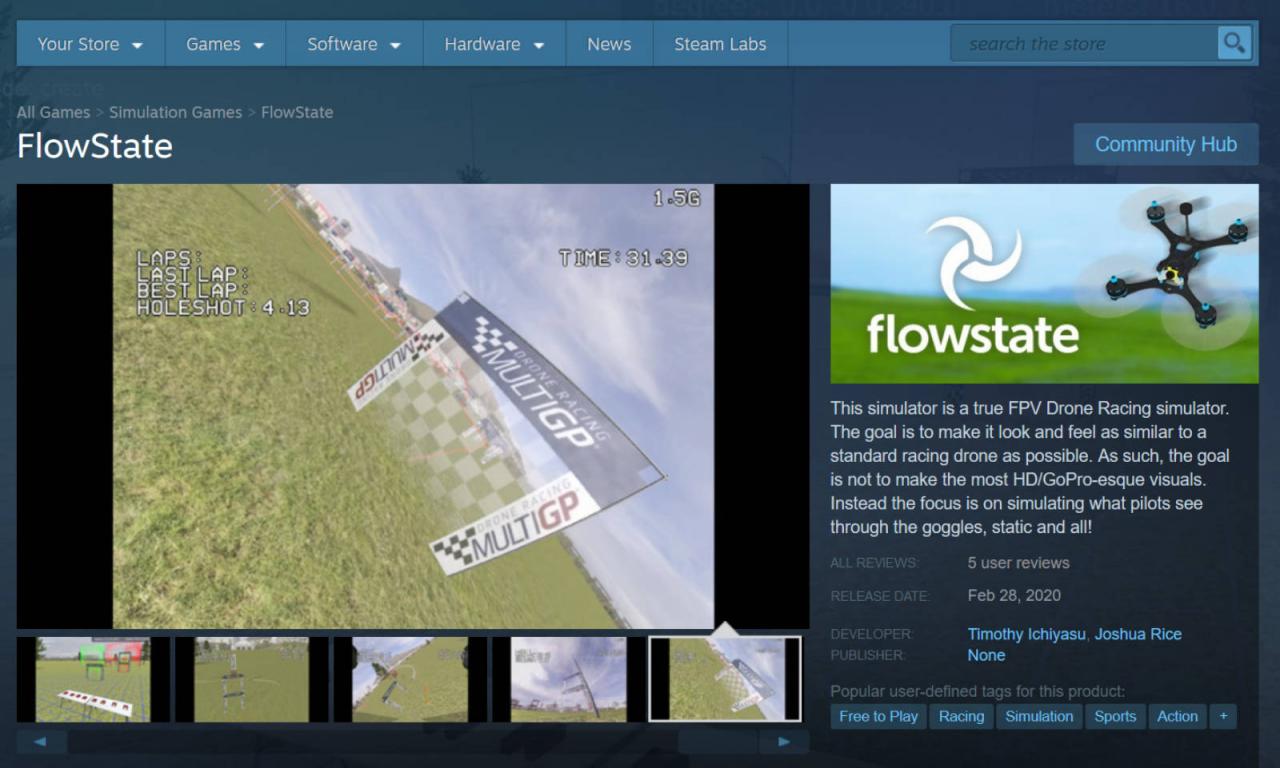Click the Simulation Games breadcrumb link
Image resolution: width=1280 pixels, height=768 pixels.
(175, 112)
